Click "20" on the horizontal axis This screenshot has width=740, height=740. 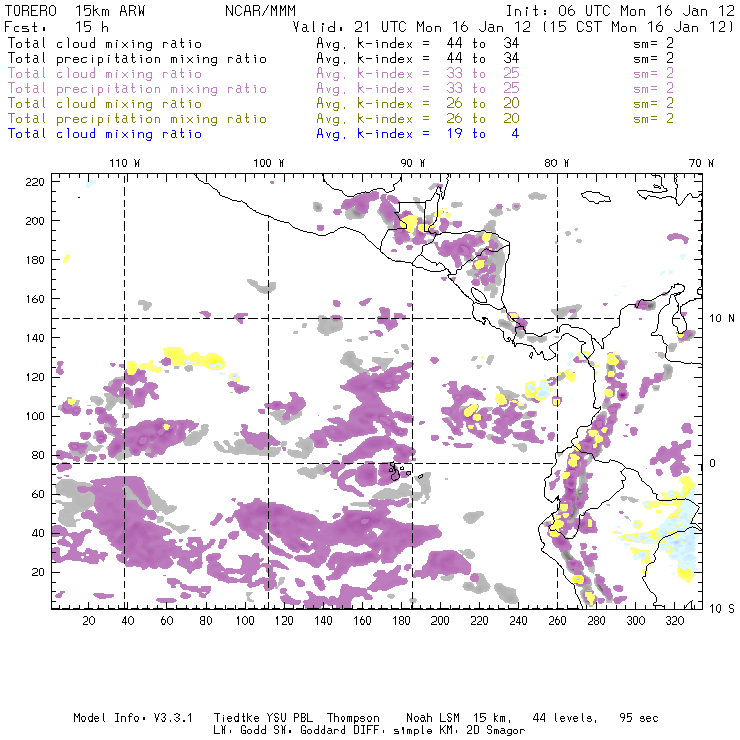coord(89,621)
